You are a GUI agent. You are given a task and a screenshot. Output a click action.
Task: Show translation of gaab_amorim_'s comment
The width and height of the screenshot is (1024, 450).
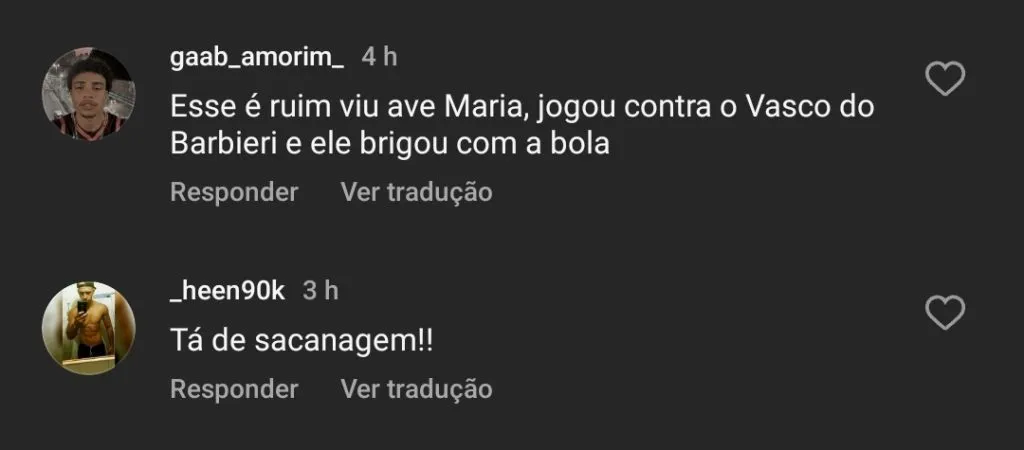pyautogui.click(x=416, y=192)
